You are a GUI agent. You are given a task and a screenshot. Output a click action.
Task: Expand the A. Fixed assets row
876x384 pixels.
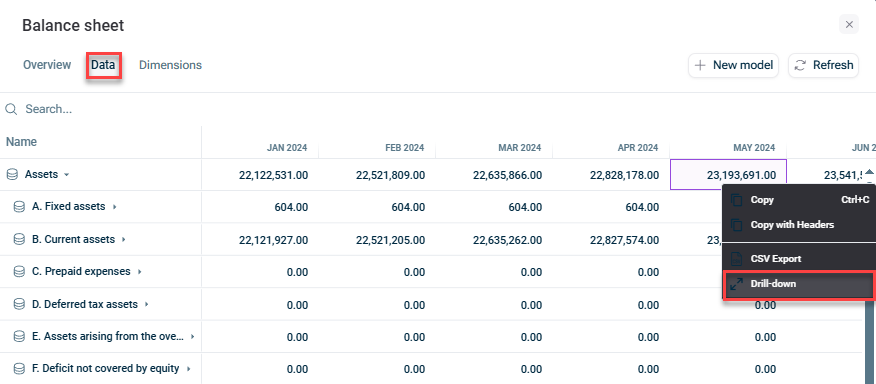(115, 207)
